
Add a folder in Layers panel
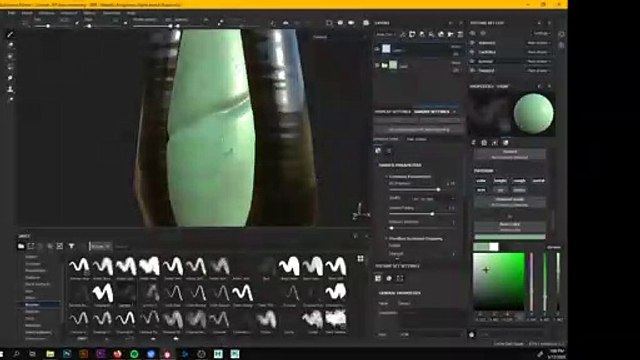click(451, 35)
